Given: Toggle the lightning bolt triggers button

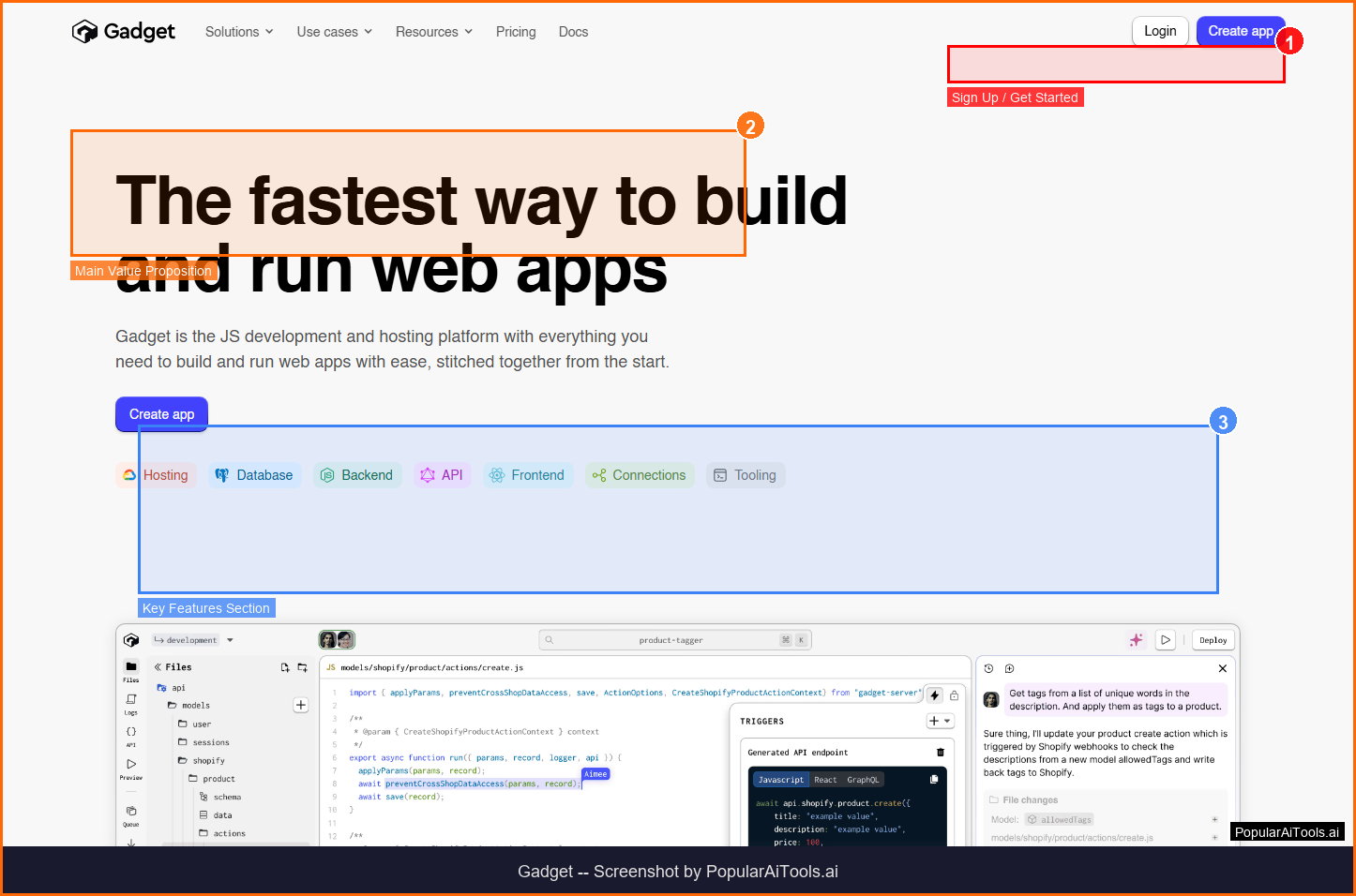Looking at the screenshot, I should tap(935, 695).
